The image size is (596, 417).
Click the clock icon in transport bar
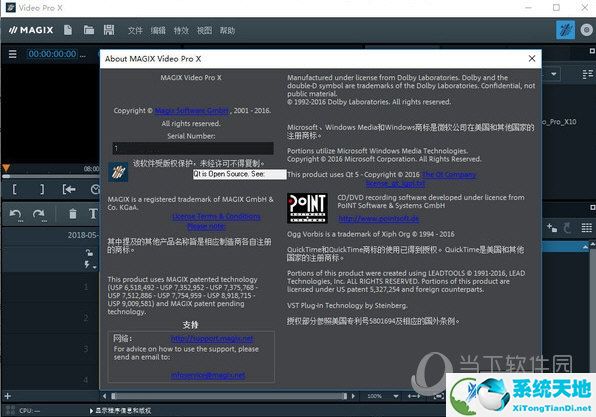(x=95, y=189)
